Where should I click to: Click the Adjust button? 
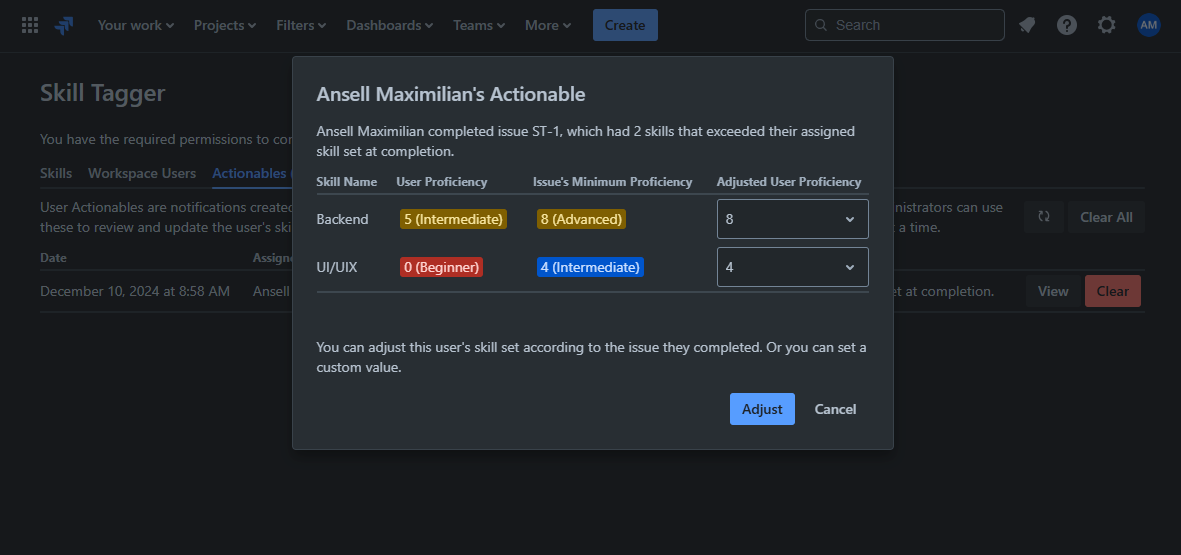click(x=762, y=409)
